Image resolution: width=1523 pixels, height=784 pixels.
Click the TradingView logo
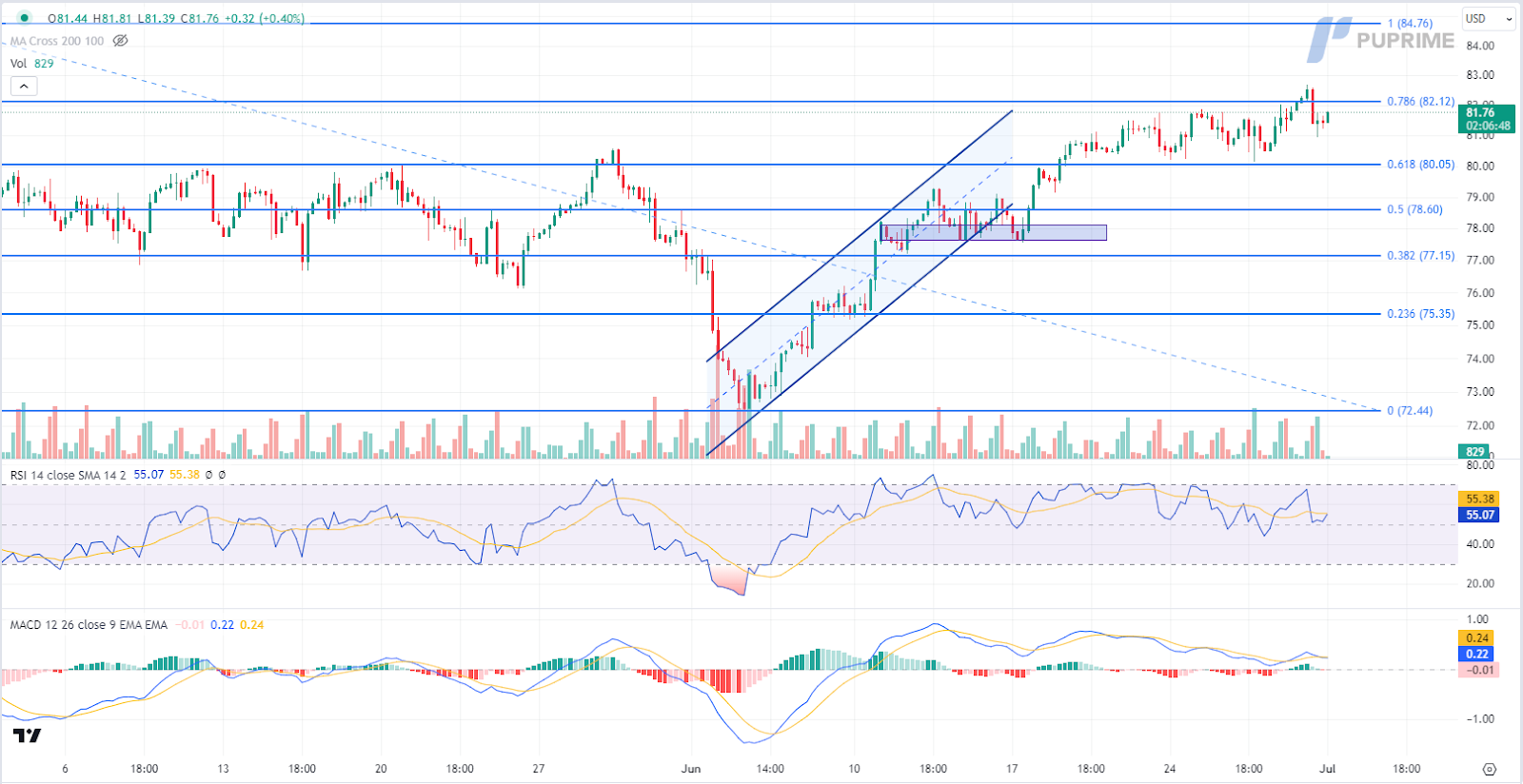(x=27, y=735)
